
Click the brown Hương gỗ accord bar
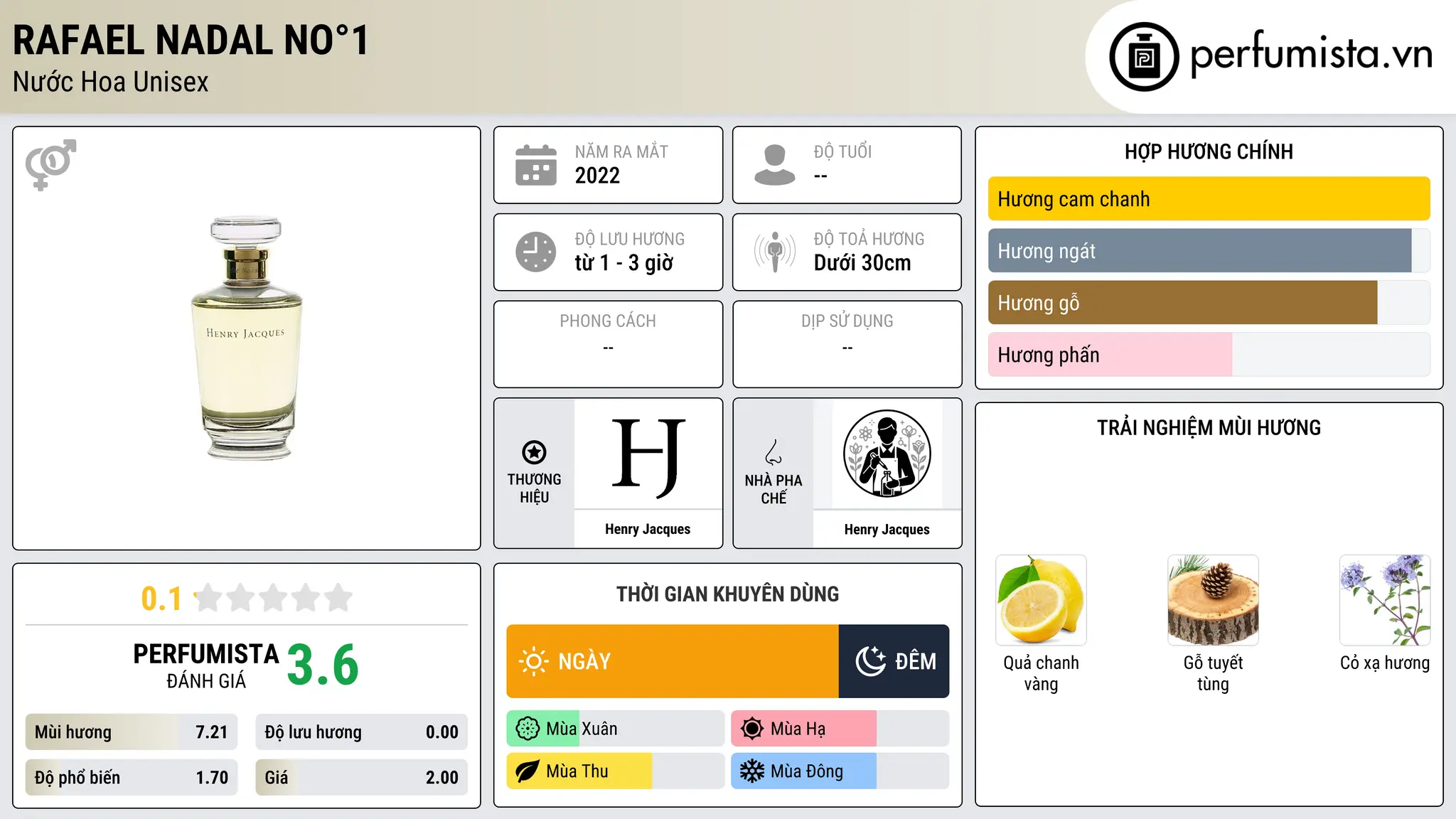point(1182,303)
